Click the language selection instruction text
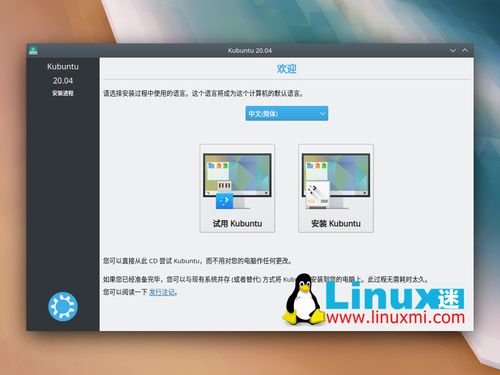 click(x=203, y=94)
